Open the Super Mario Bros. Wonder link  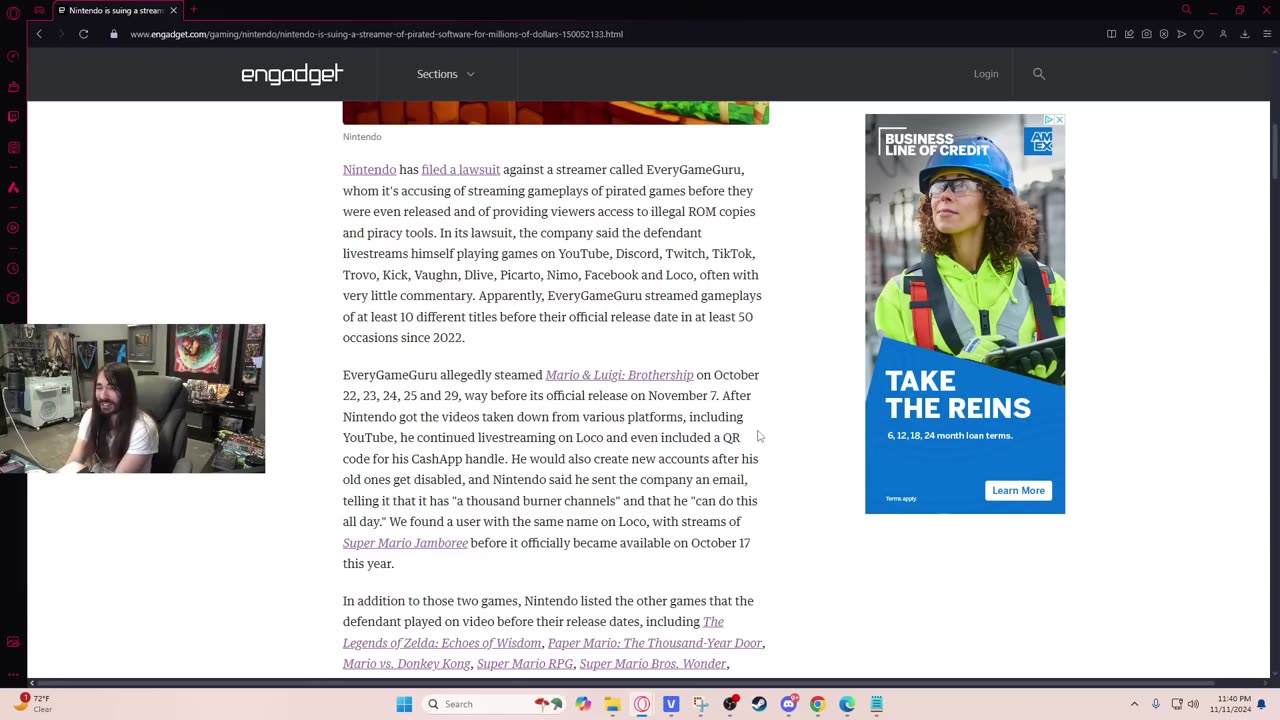pos(653,664)
